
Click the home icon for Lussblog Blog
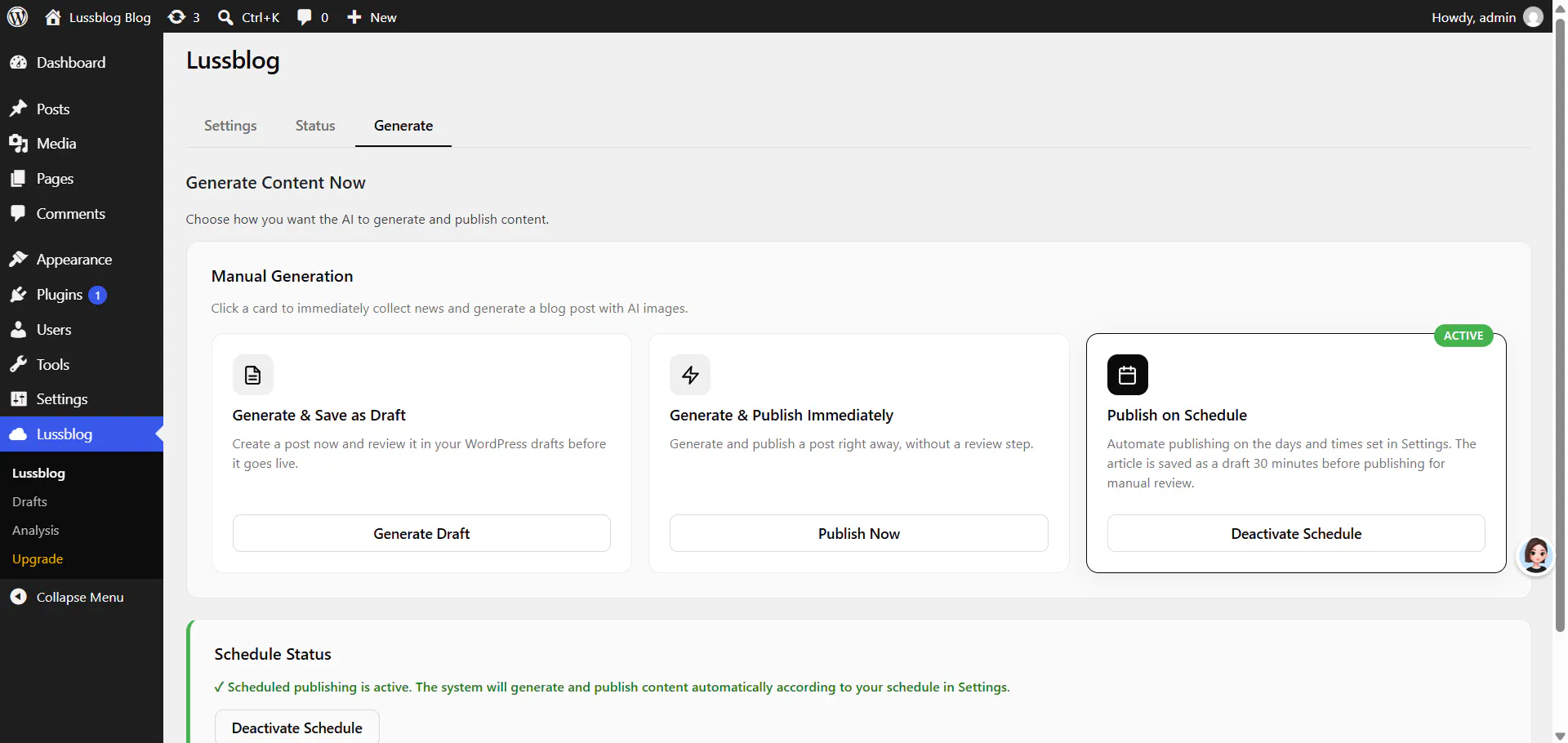coord(53,17)
